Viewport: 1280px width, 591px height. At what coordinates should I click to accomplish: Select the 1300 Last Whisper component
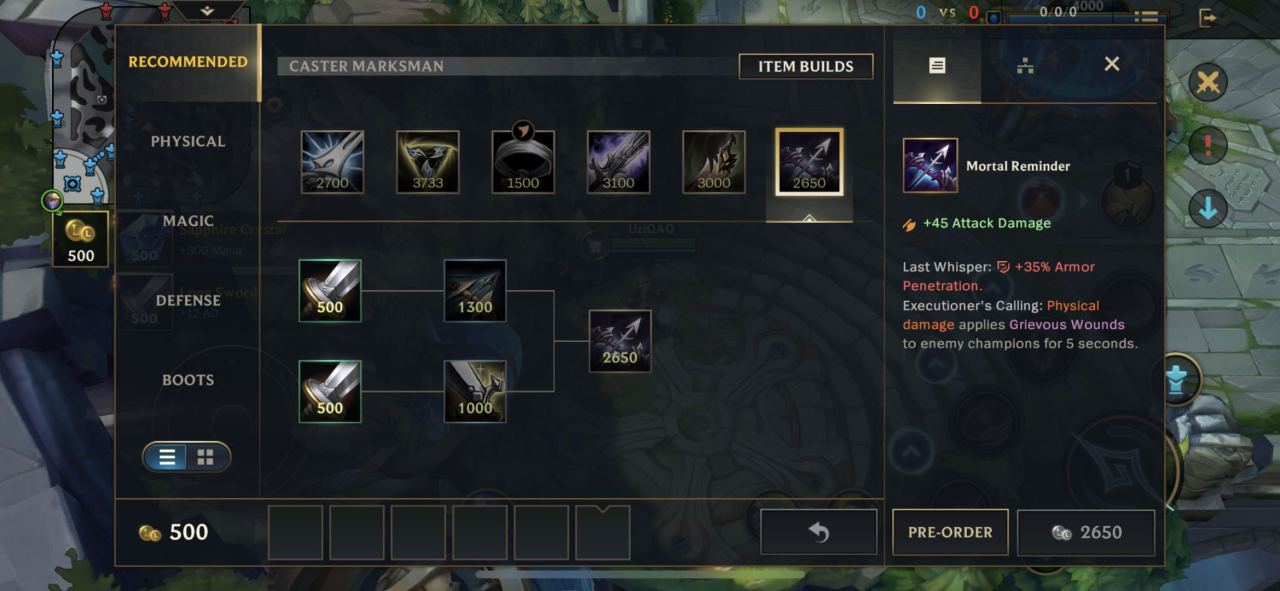[475, 291]
